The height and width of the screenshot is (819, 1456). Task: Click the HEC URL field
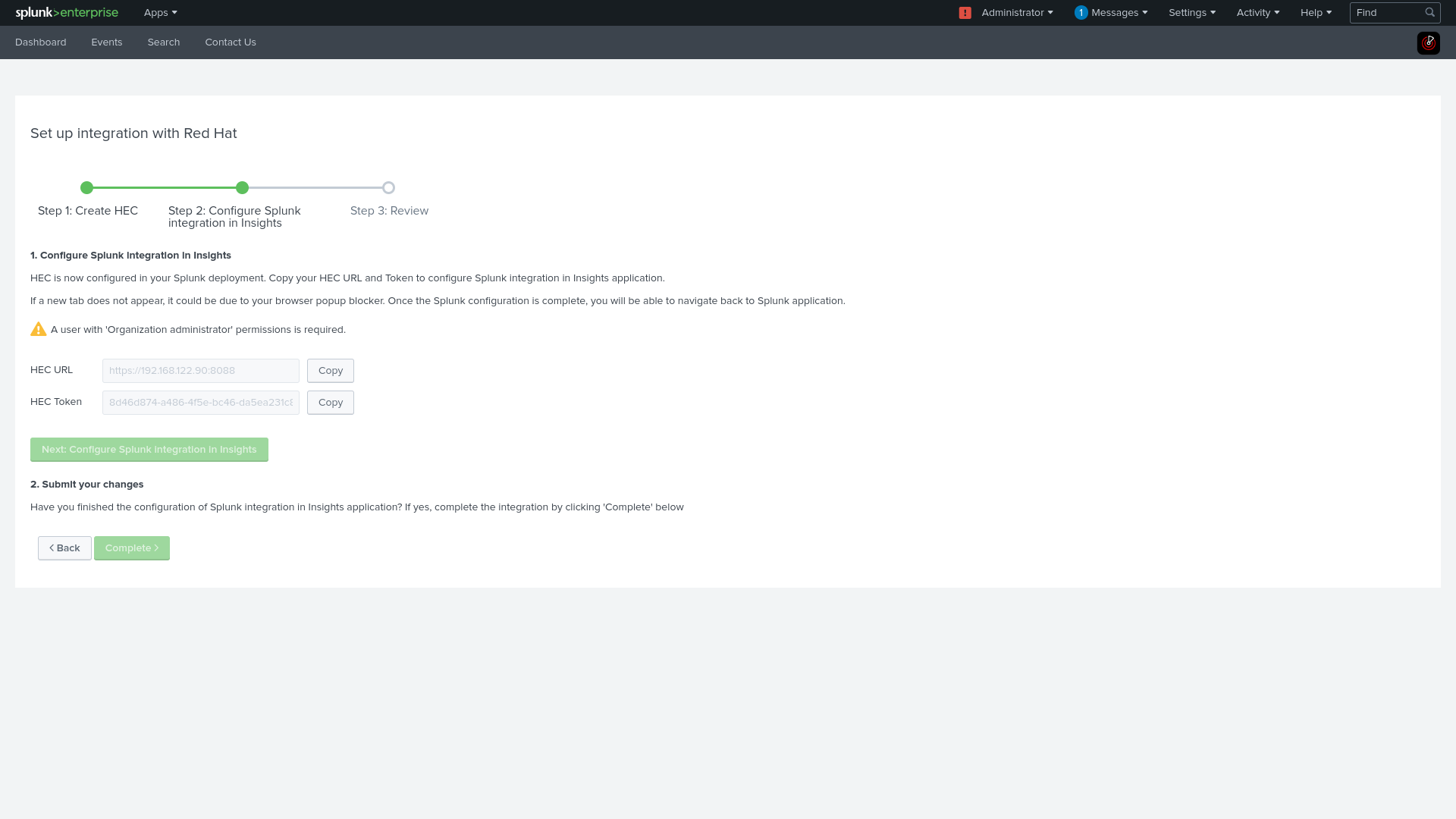201,371
